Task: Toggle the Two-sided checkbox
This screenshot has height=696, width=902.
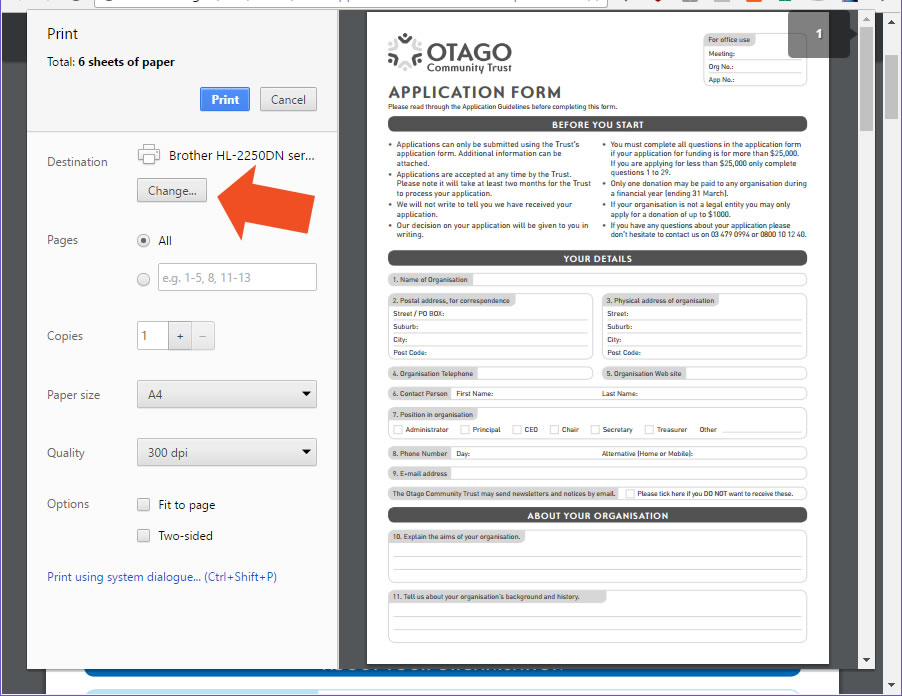Action: [144, 536]
